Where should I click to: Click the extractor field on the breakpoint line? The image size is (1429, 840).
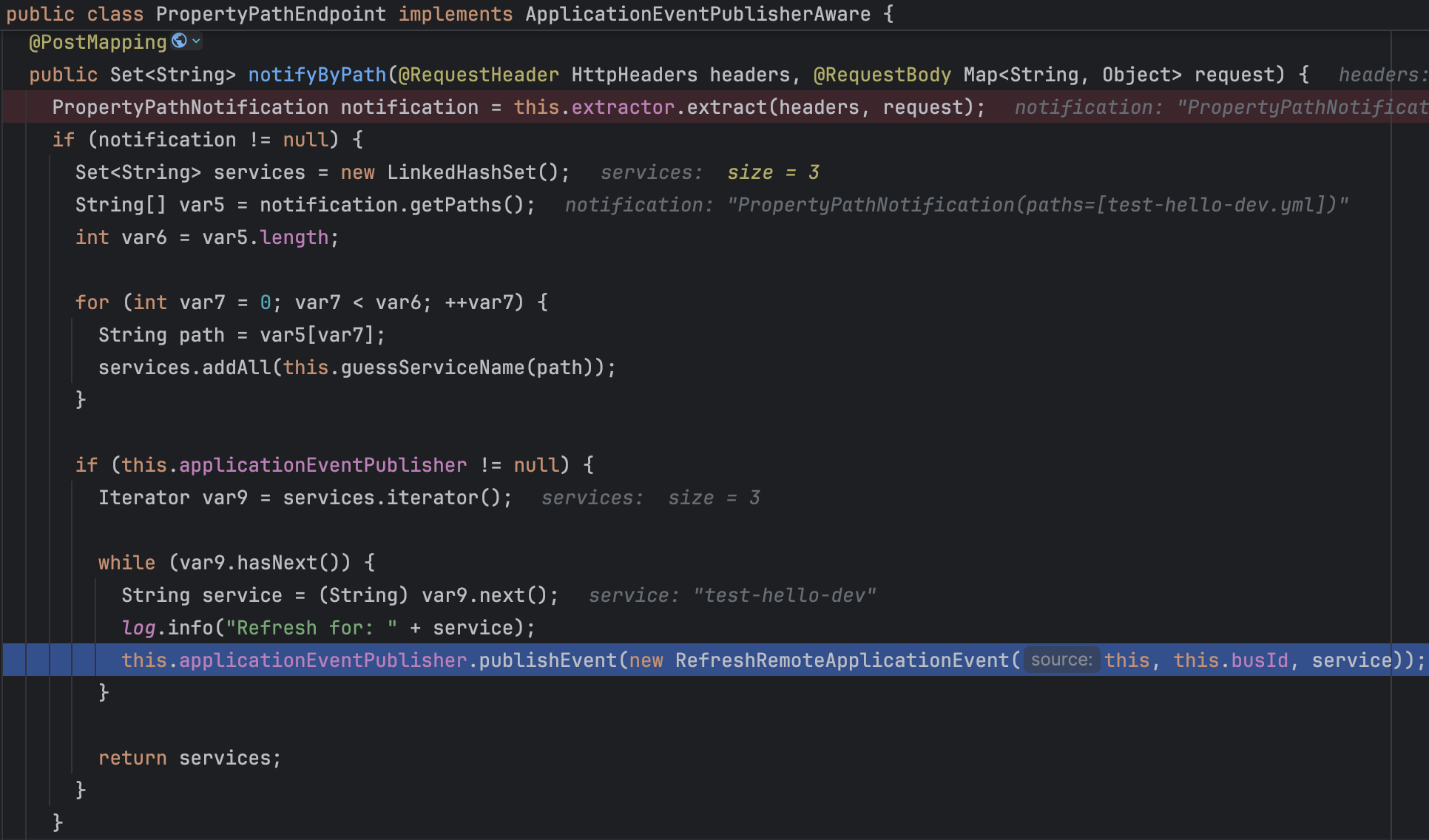tap(623, 107)
